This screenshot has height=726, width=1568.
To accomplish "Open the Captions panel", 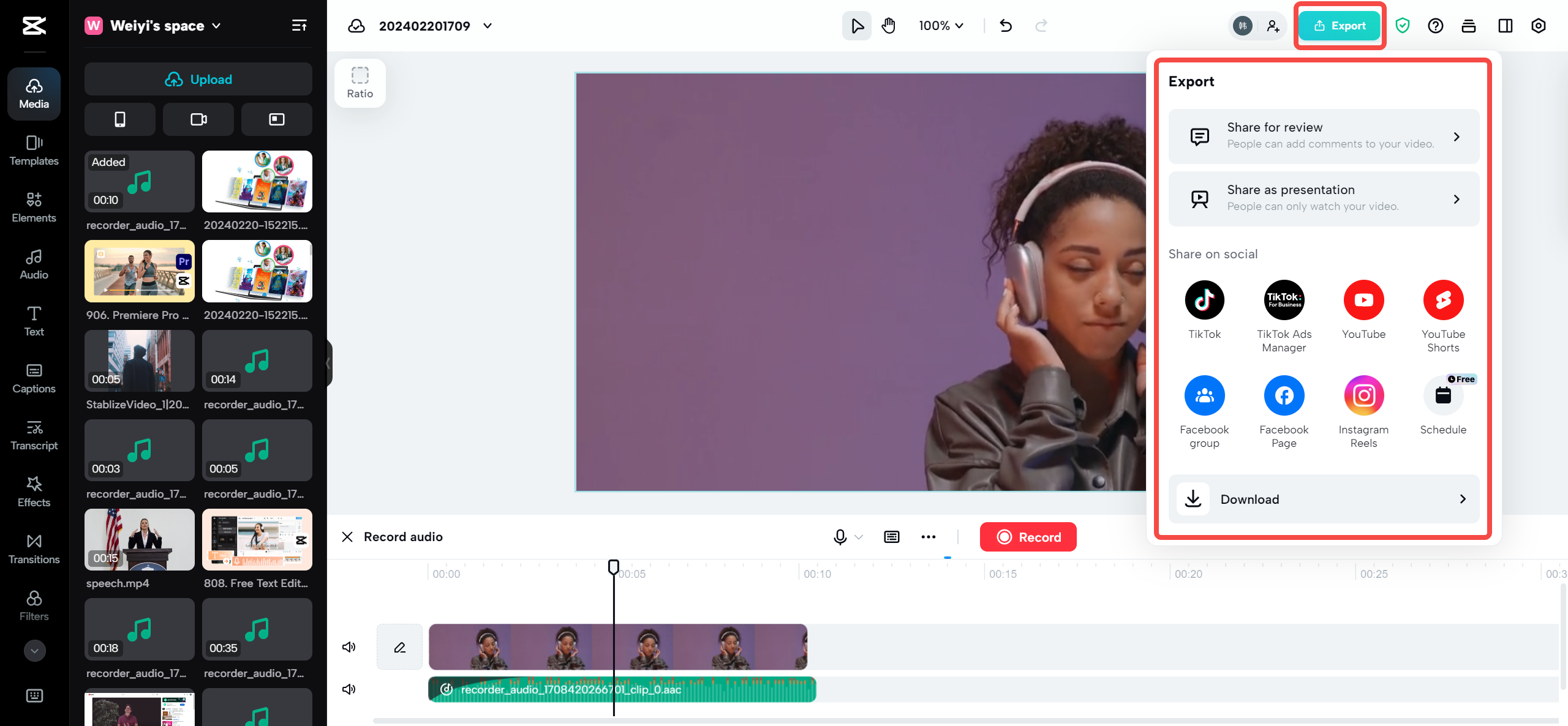I will point(34,378).
